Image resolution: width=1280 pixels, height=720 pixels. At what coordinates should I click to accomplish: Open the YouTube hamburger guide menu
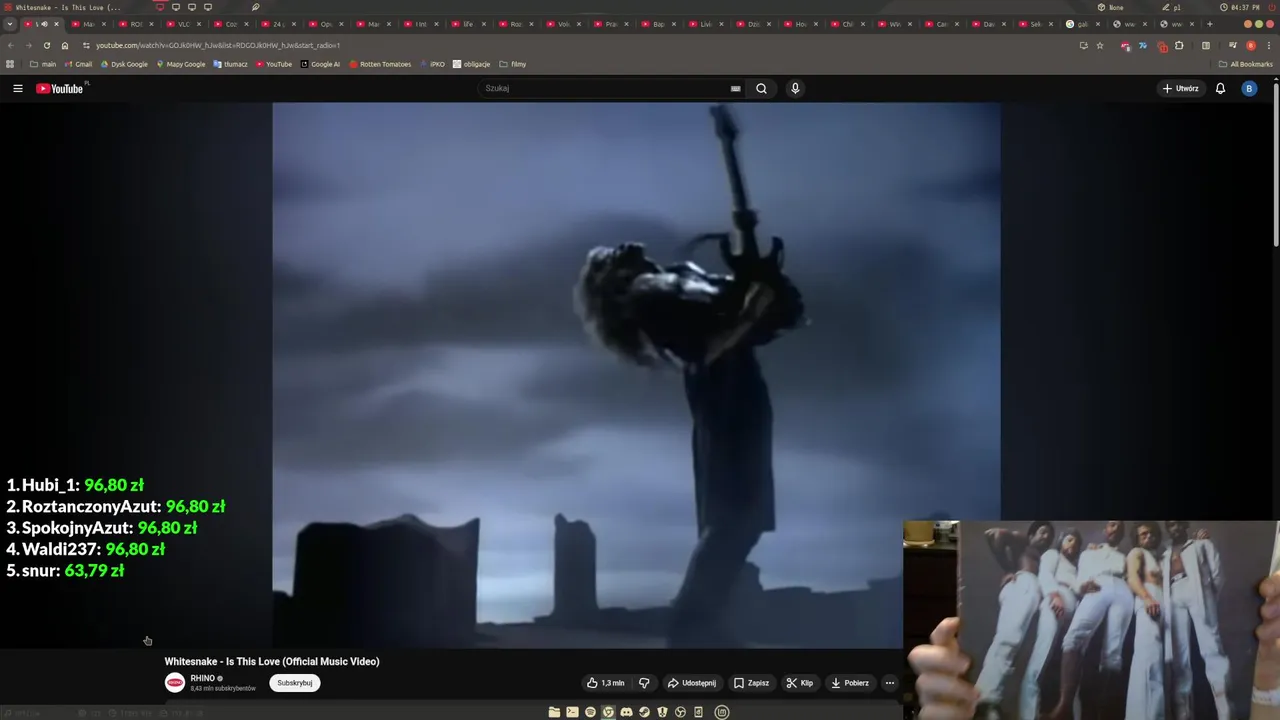(x=17, y=88)
